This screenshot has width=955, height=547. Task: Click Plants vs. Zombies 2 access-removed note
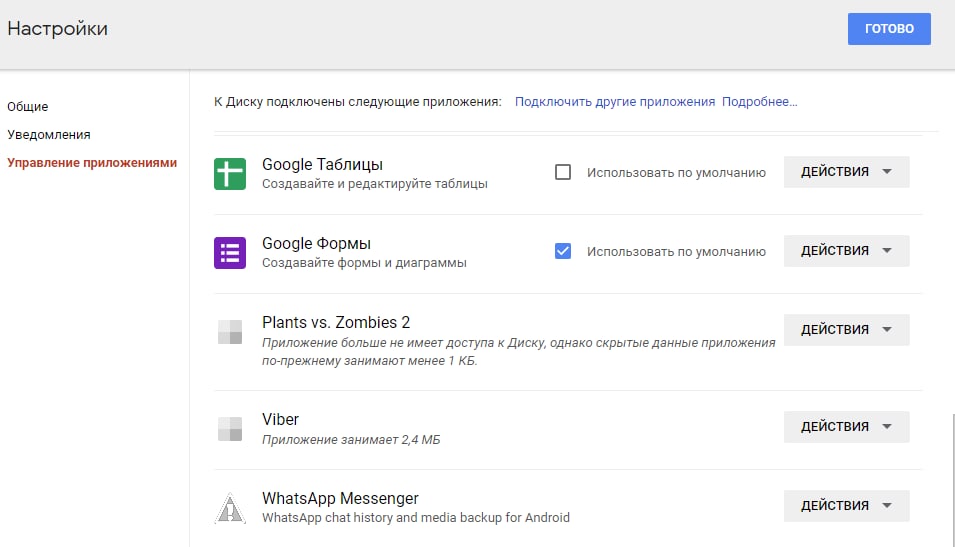tap(518, 352)
